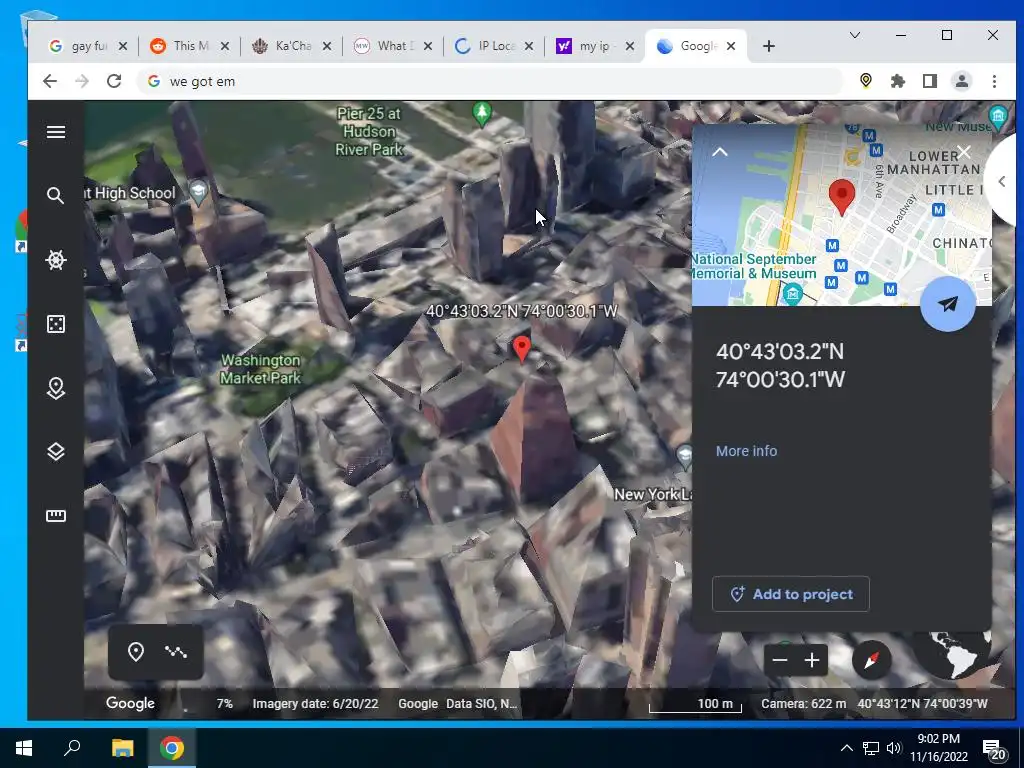1024x768 pixels.
Task: Click the location permission icon in address bar
Action: point(865,81)
